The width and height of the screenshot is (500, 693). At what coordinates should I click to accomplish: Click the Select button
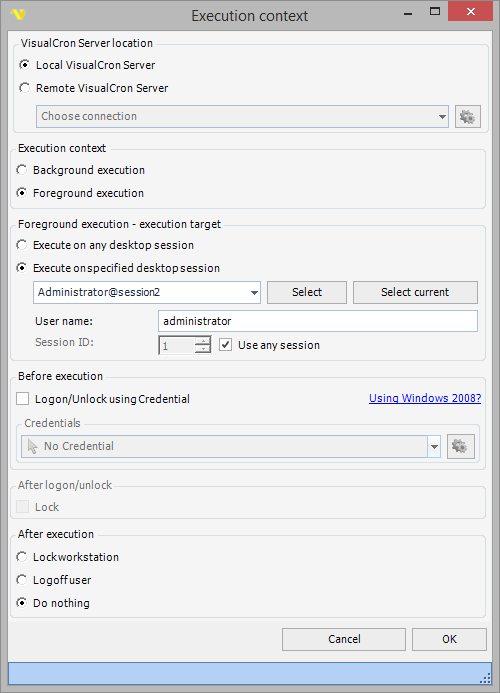307,292
